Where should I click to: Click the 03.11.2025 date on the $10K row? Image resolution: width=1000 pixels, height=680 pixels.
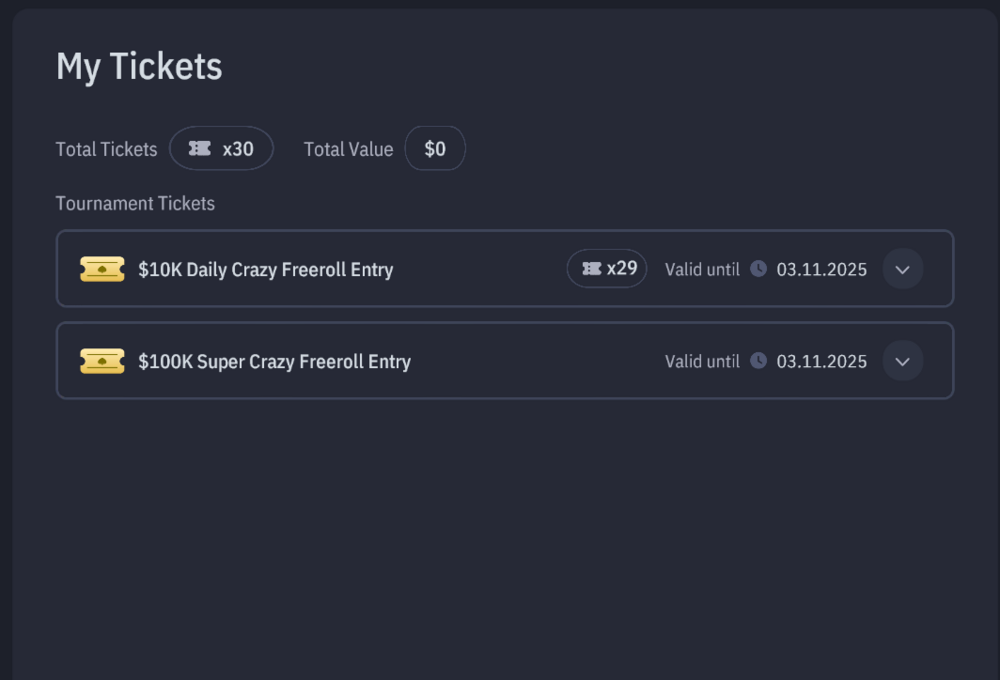pos(821,270)
